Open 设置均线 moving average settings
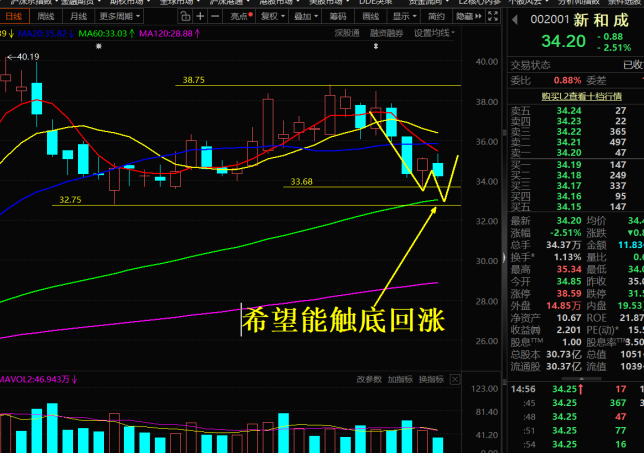Screen dimensions: 644x453 434,33
